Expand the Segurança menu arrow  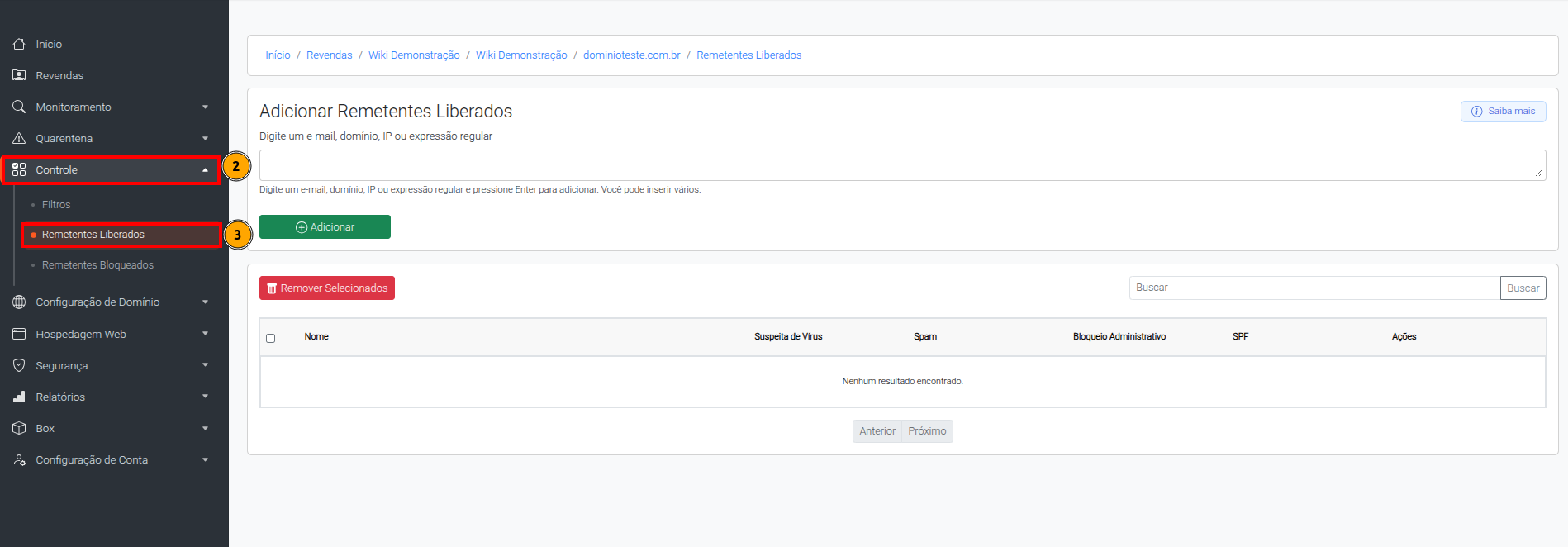(205, 365)
